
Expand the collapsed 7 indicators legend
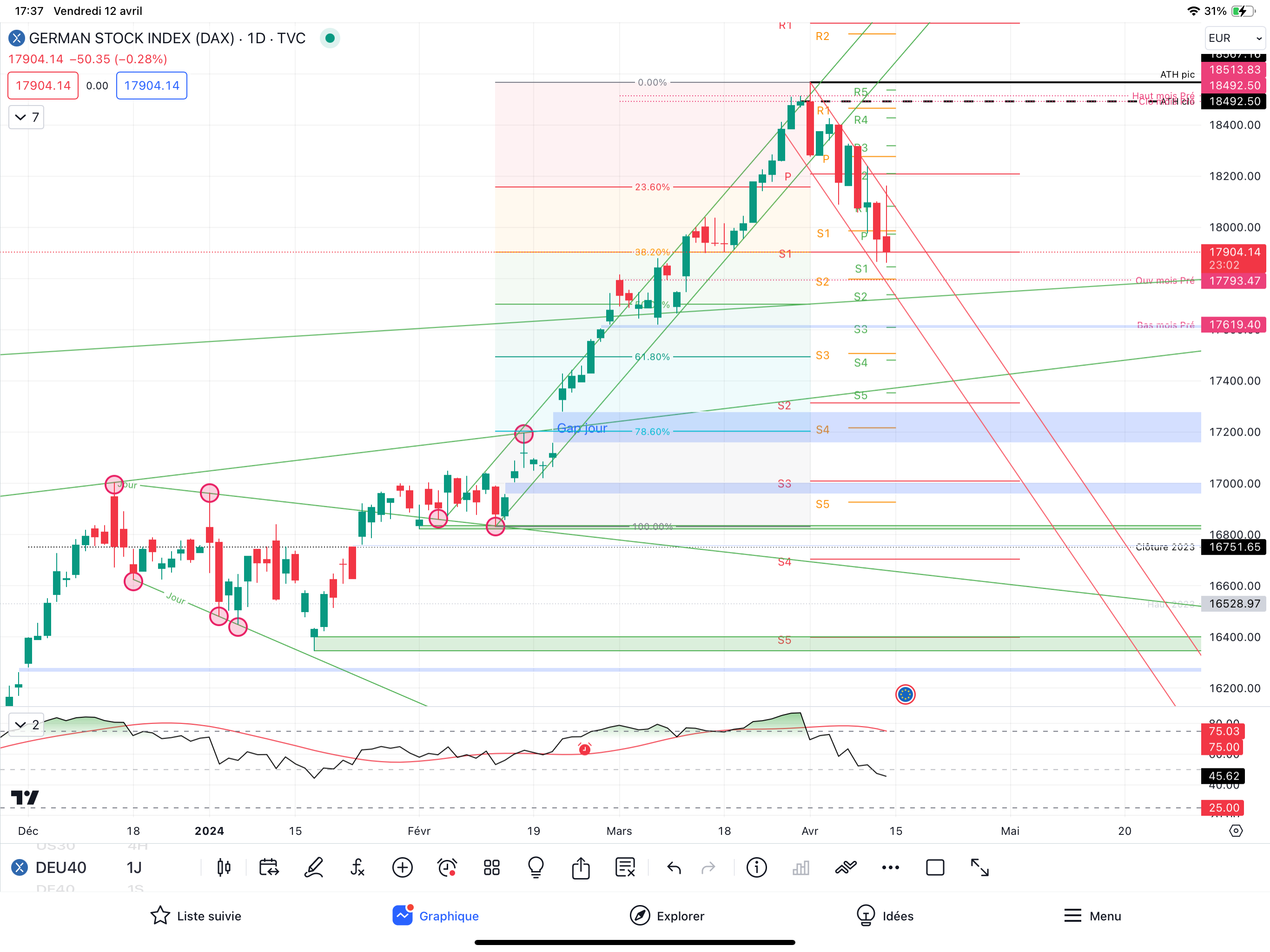click(x=26, y=117)
